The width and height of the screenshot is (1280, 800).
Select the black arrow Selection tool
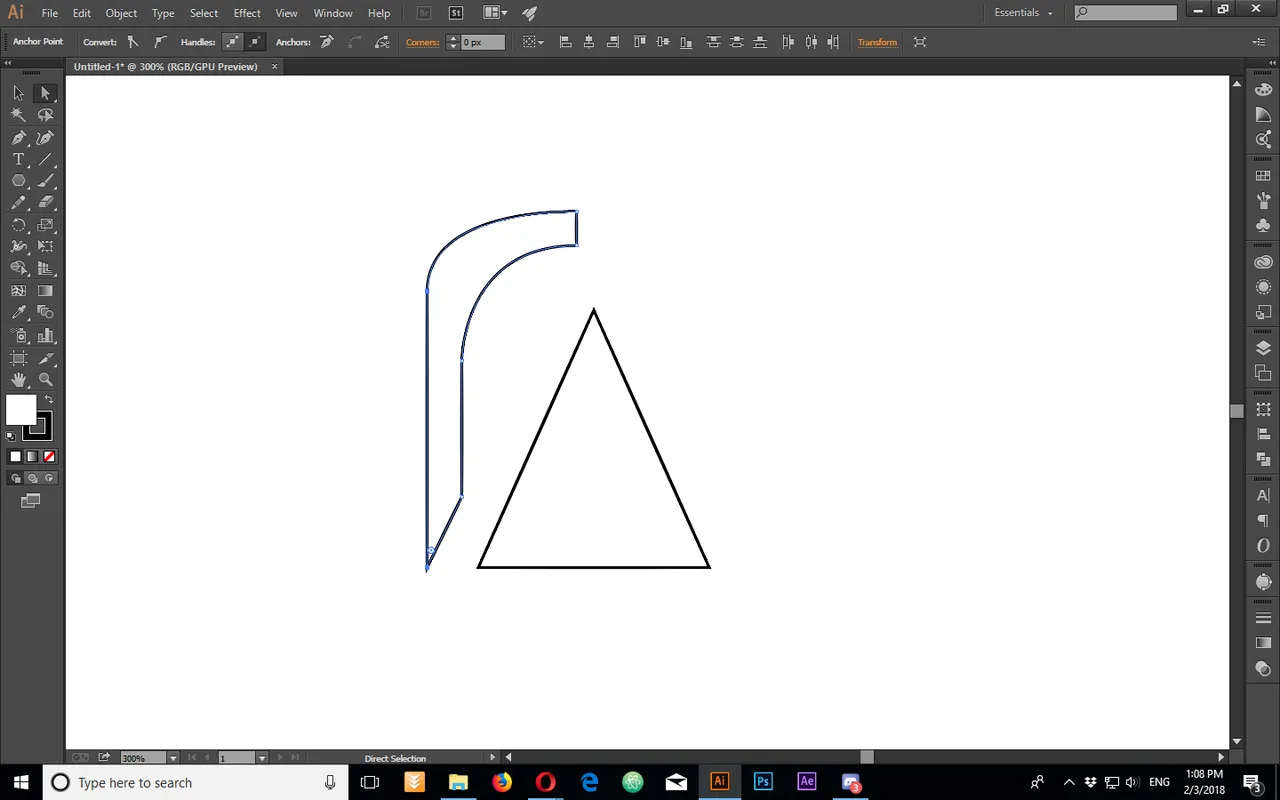18,93
